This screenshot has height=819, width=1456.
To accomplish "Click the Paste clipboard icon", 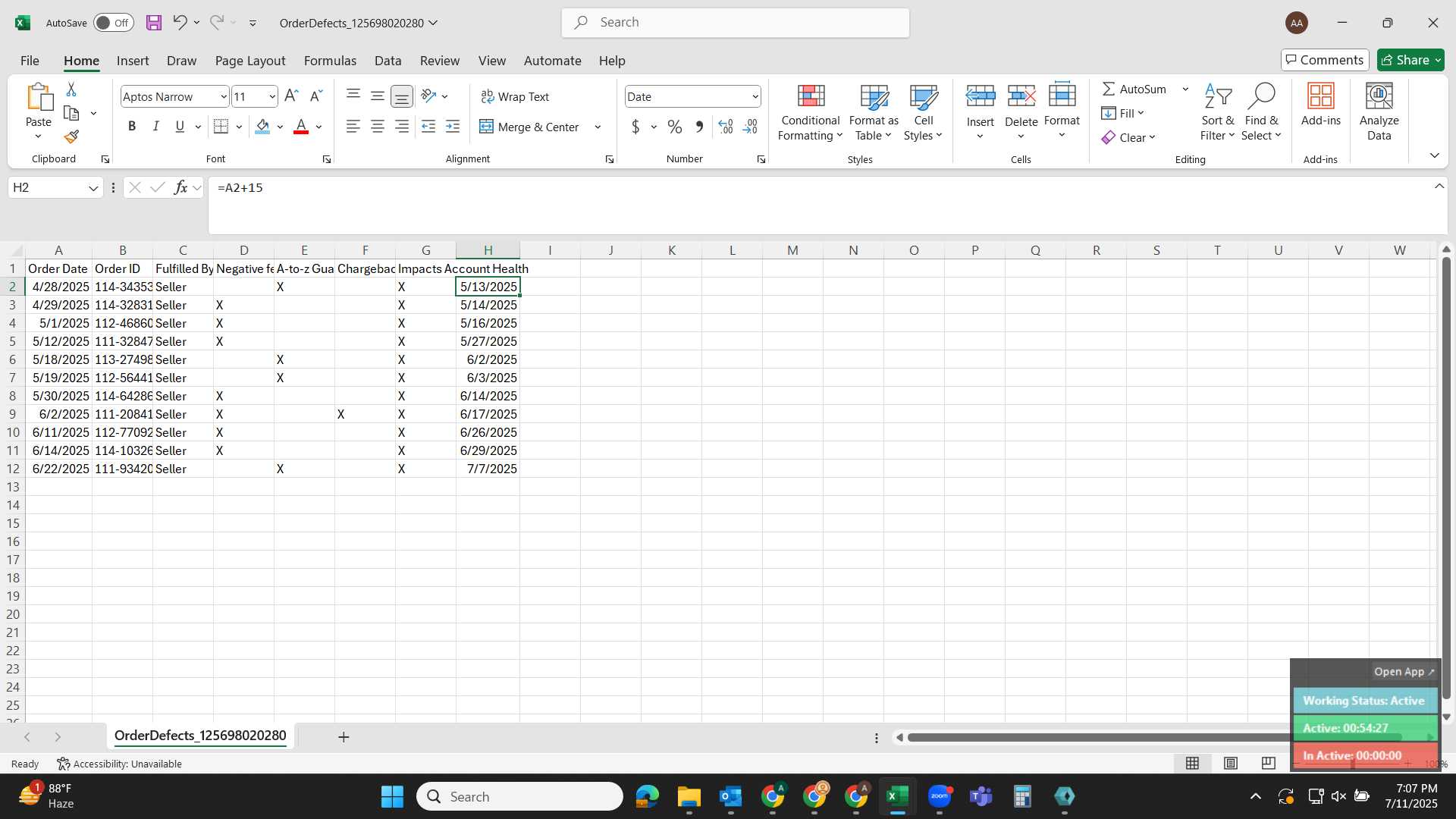I will [39, 98].
